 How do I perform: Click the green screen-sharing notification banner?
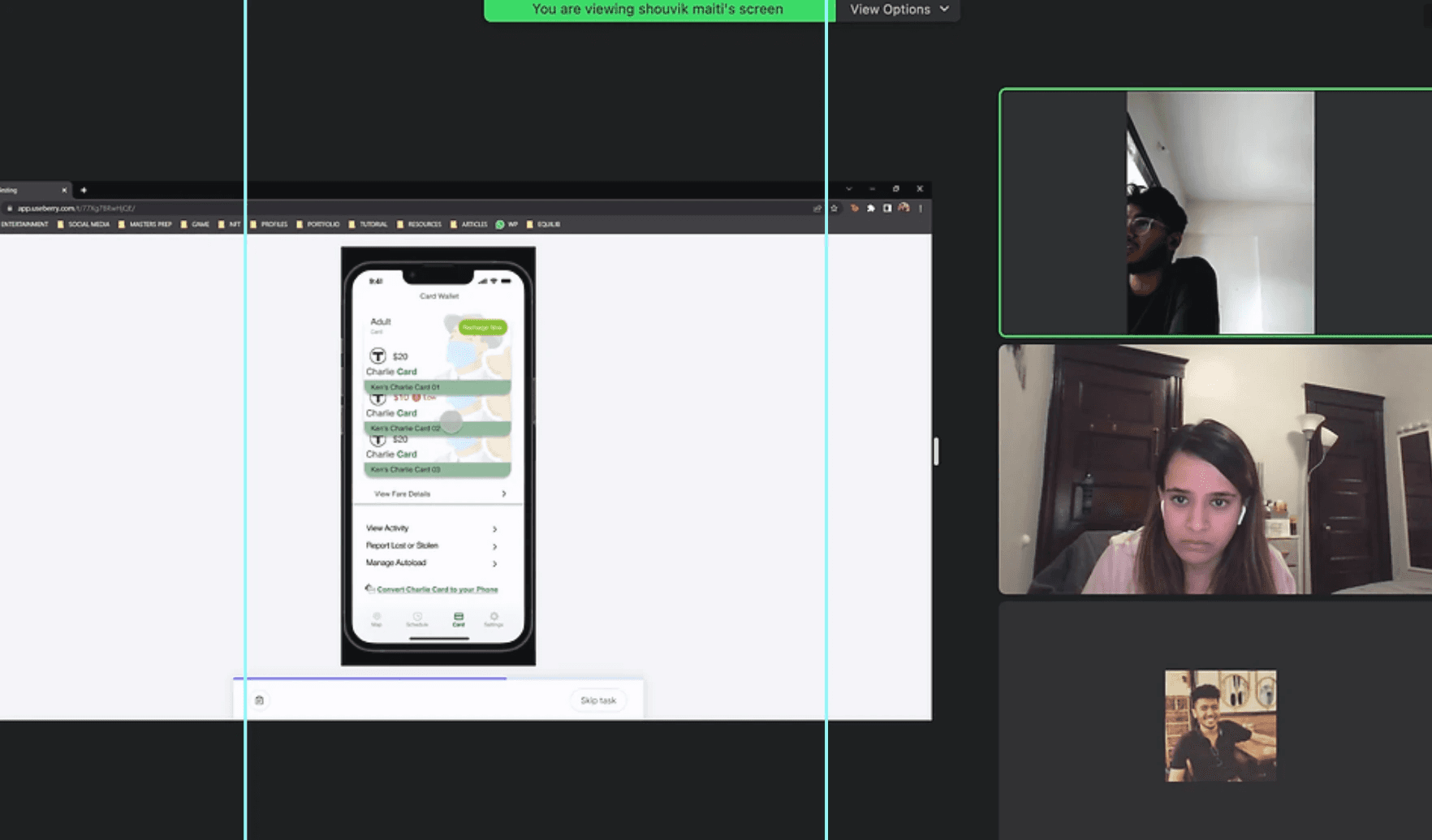click(x=658, y=10)
